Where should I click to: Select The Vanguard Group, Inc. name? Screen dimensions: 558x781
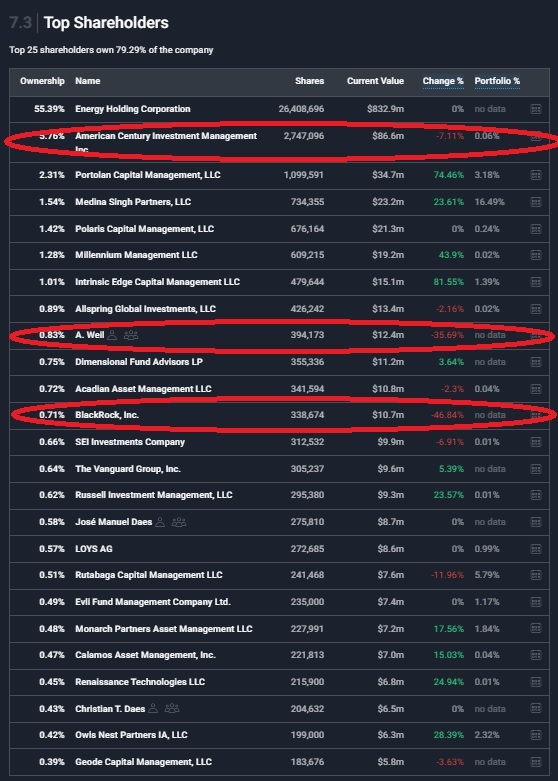(128, 469)
